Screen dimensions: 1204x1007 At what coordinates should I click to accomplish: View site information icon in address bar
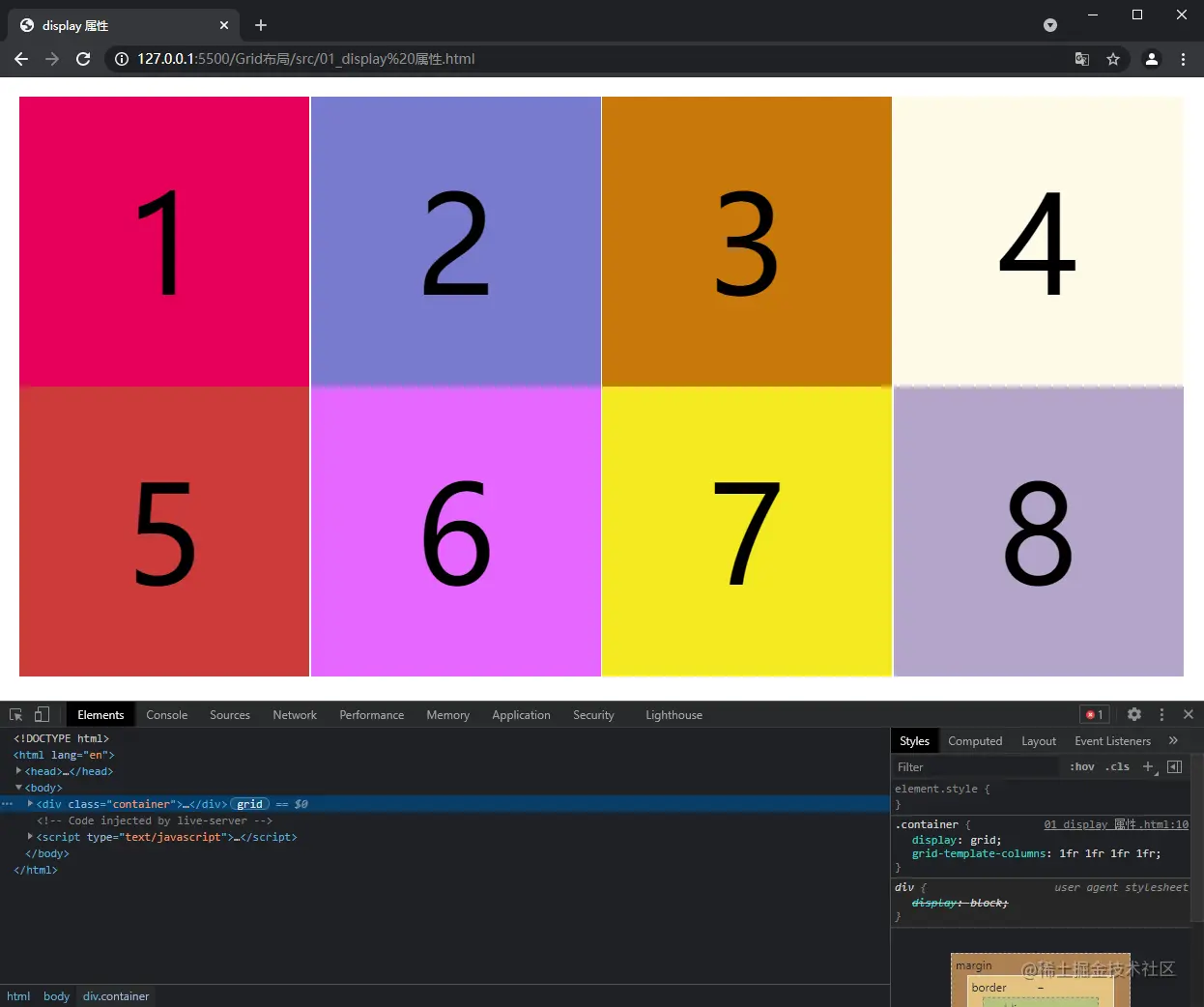coord(122,59)
